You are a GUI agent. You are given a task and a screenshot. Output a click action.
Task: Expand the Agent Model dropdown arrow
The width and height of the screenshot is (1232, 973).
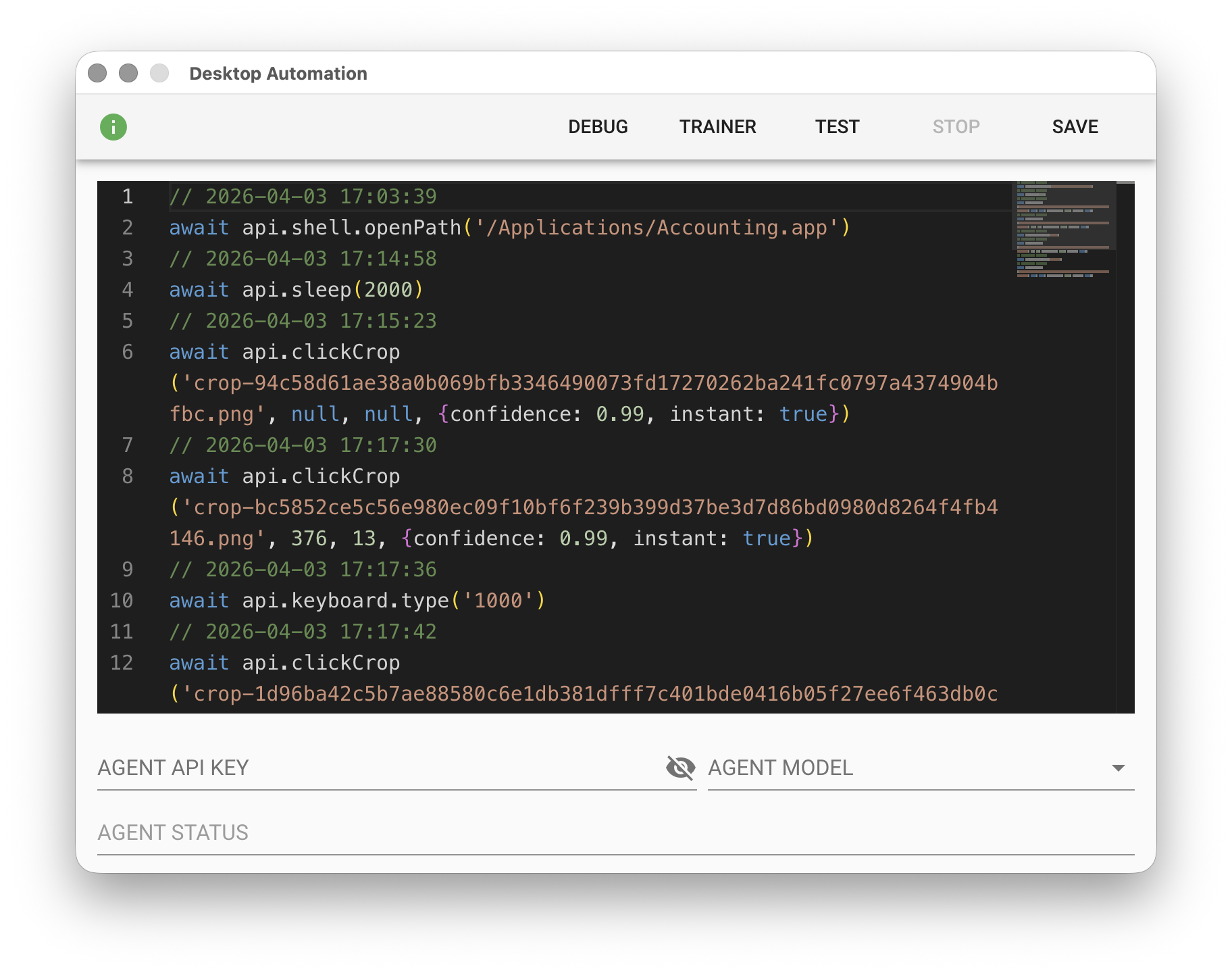pos(1118,768)
